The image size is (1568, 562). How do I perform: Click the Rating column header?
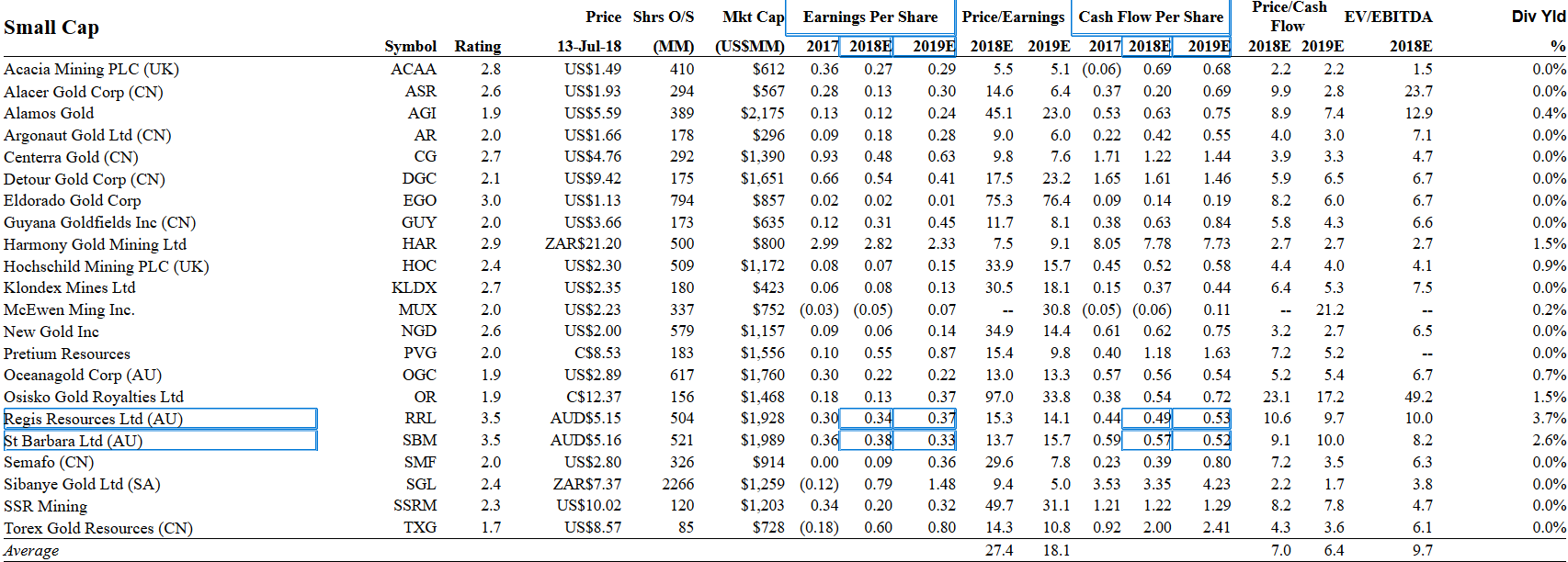tap(478, 46)
